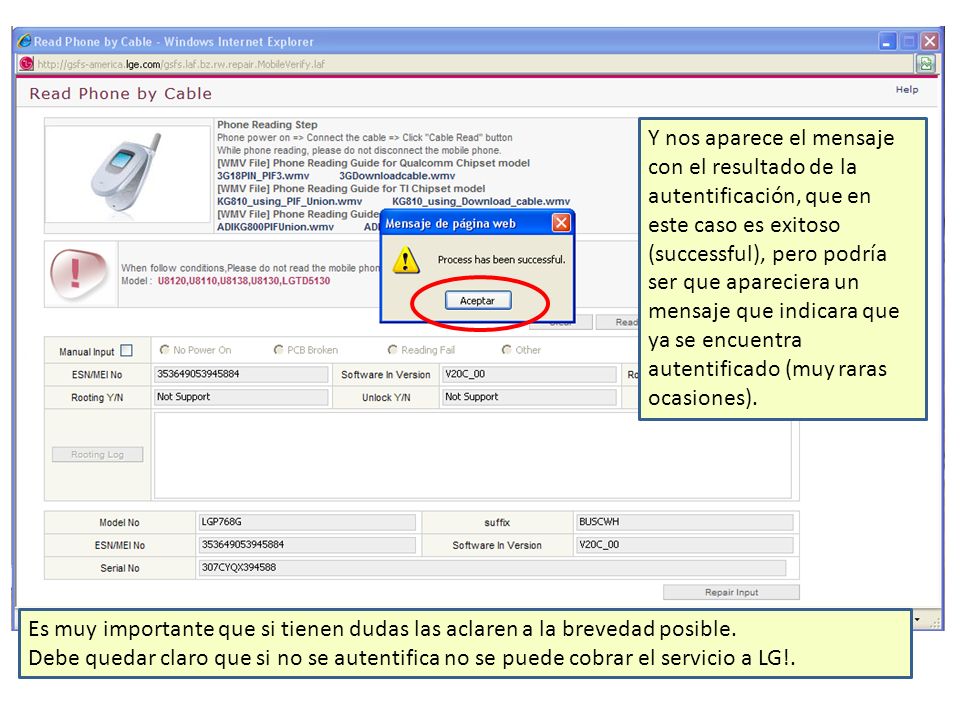This screenshot has width=960, height=720.
Task: Minimize the Internet Explorer window
Action: click(x=887, y=42)
